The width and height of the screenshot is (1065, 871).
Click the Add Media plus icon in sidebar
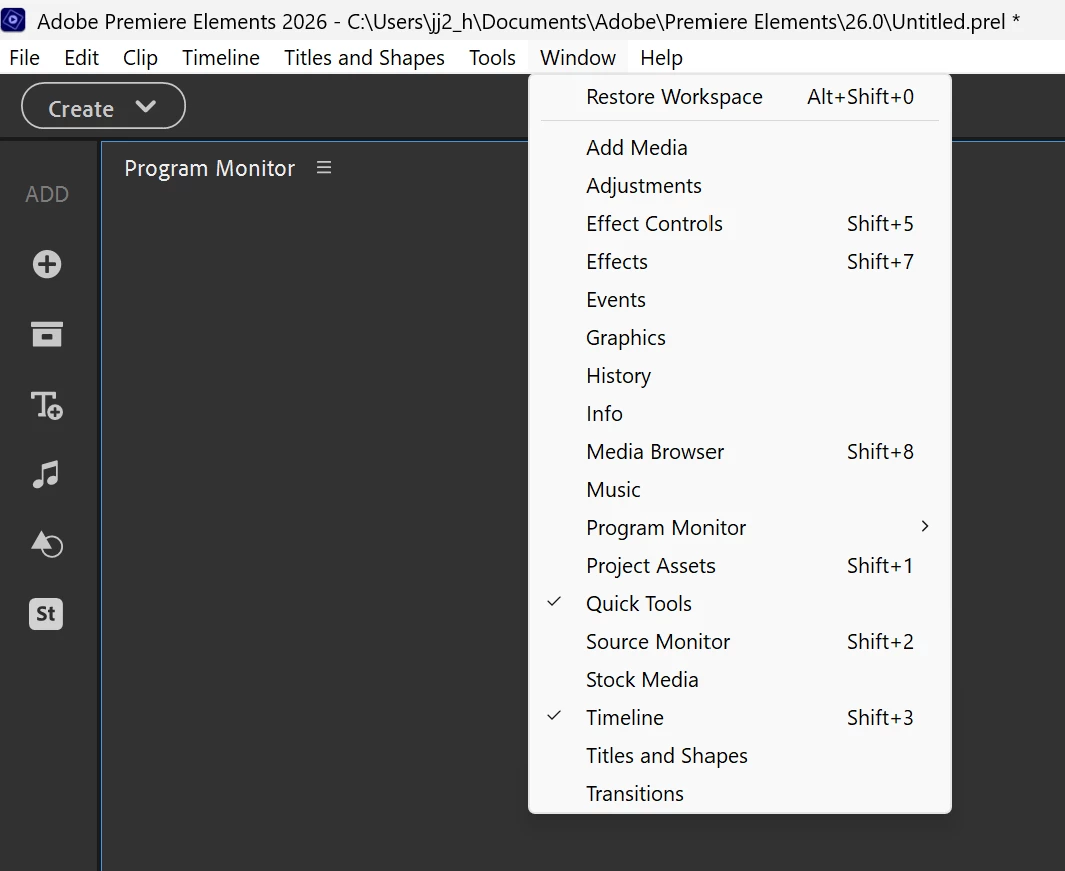pyautogui.click(x=47, y=264)
